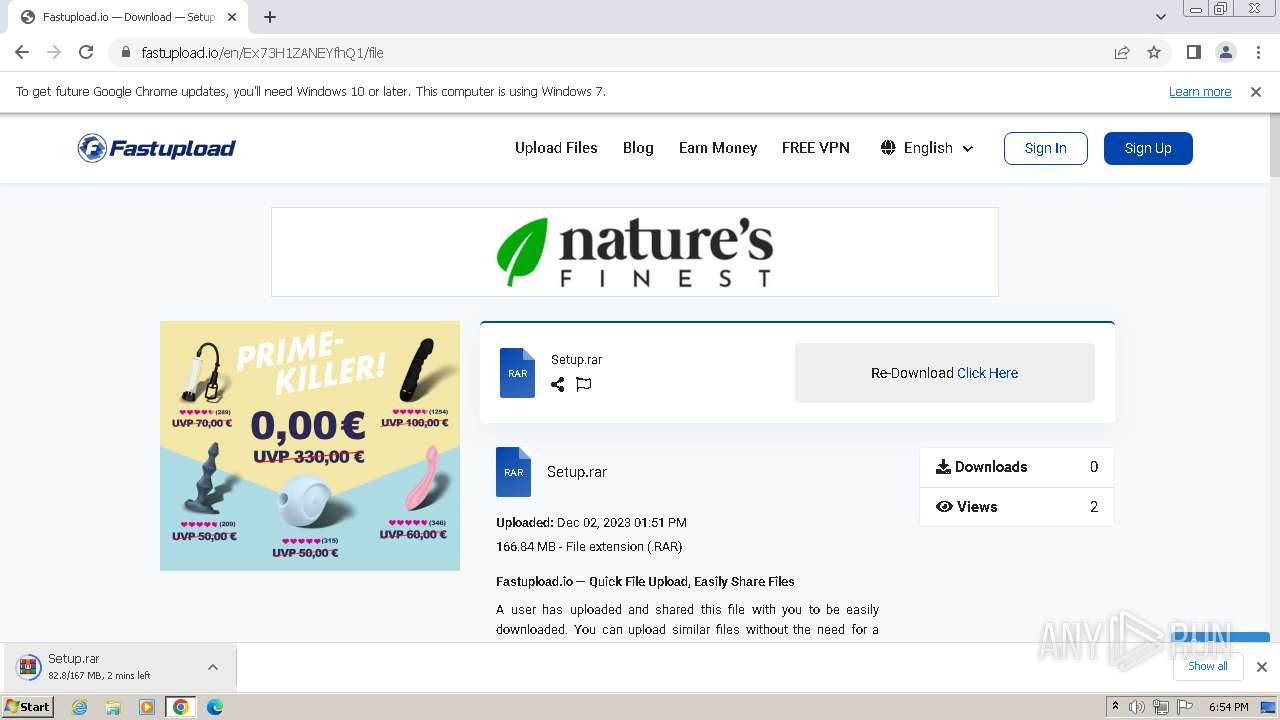The width and height of the screenshot is (1280, 720).
Task: Open the Windows Start menu
Action: (x=28, y=706)
